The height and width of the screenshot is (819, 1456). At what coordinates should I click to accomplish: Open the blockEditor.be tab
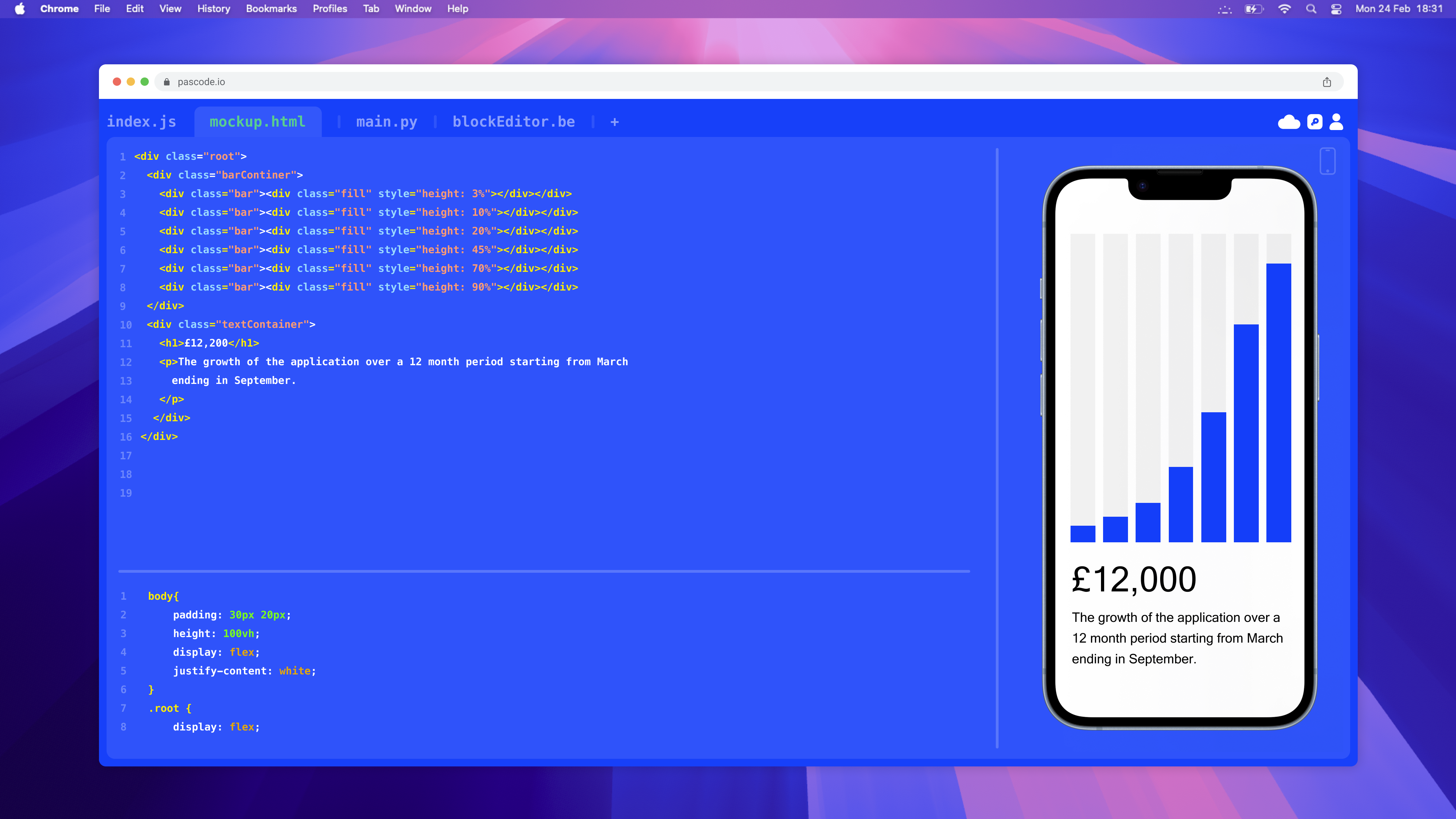pos(513,122)
